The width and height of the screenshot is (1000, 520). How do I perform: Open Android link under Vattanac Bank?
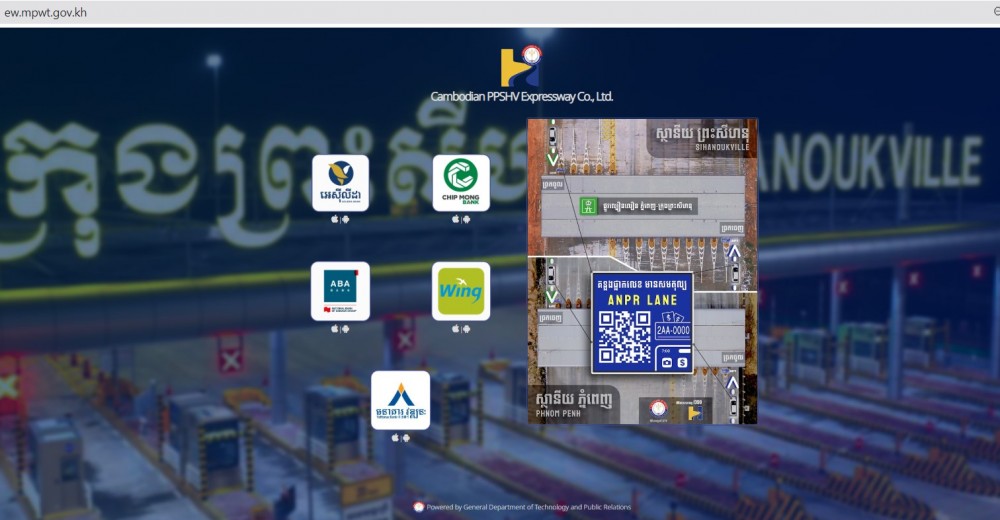coord(406,438)
